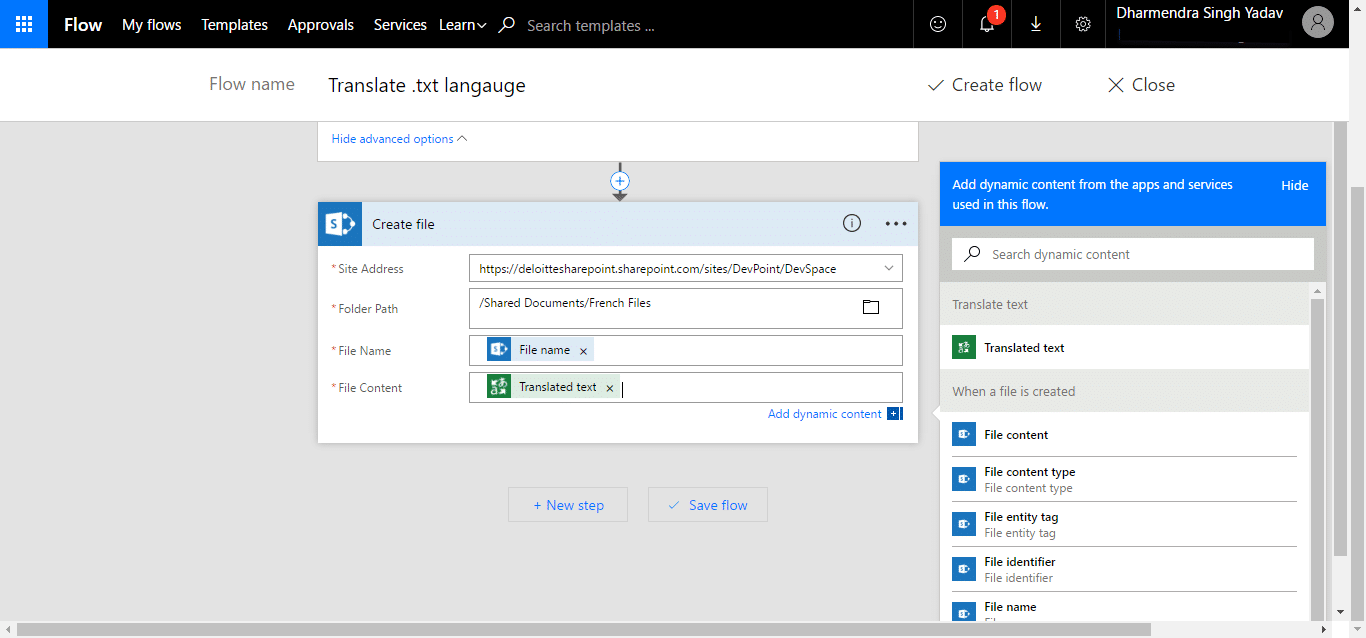The width and height of the screenshot is (1366, 638).
Task: Open the user profile avatar
Action: click(x=1318, y=24)
